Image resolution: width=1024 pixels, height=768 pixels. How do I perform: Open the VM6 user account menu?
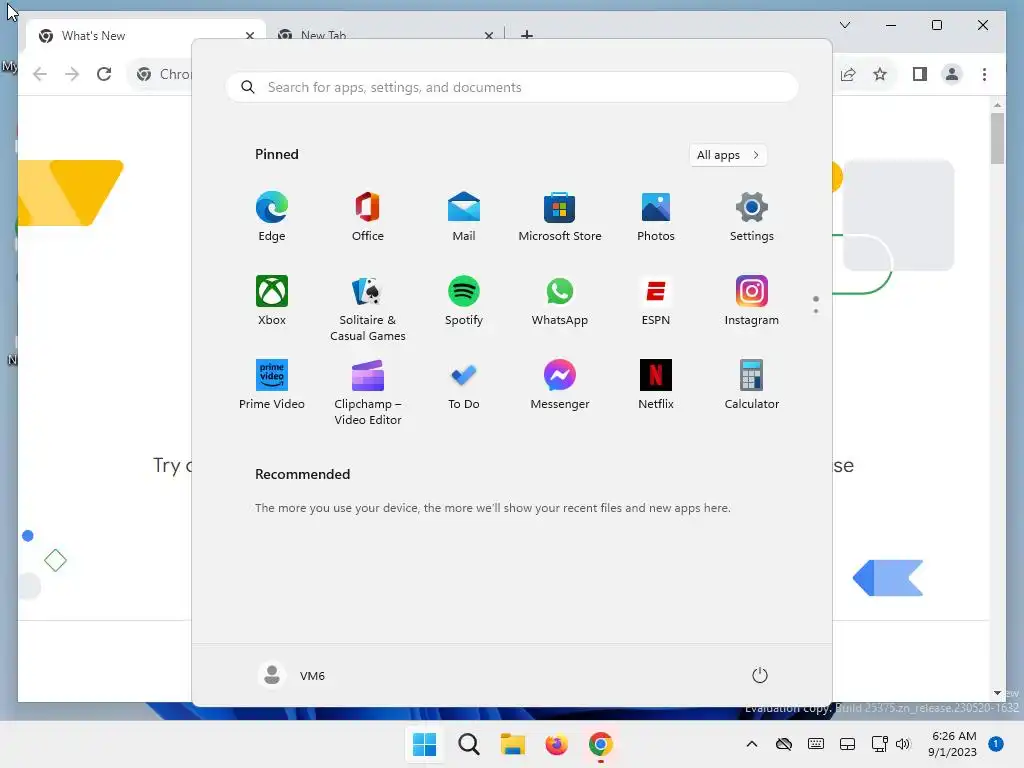[291, 675]
